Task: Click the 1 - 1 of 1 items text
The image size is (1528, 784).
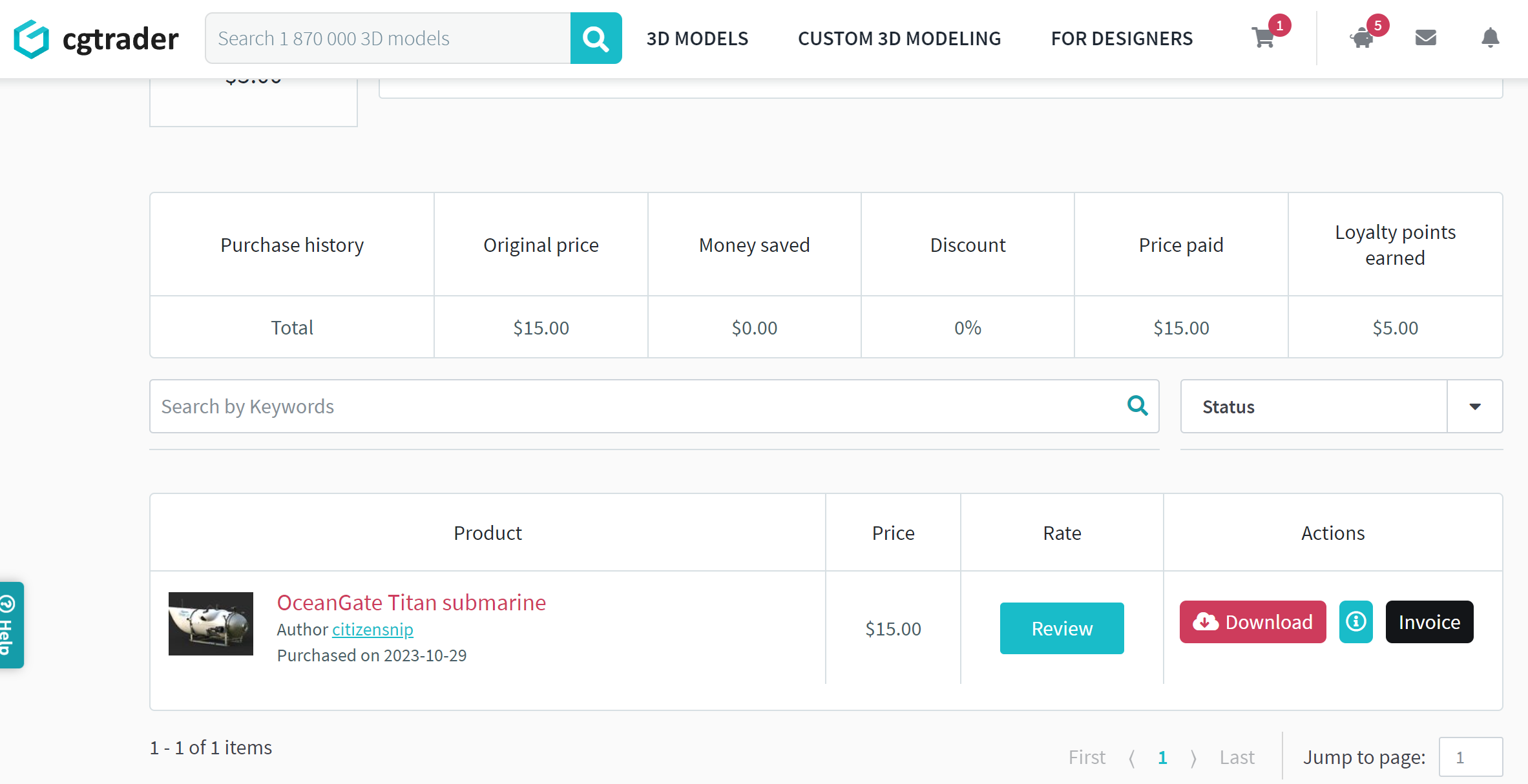Action: tap(211, 747)
